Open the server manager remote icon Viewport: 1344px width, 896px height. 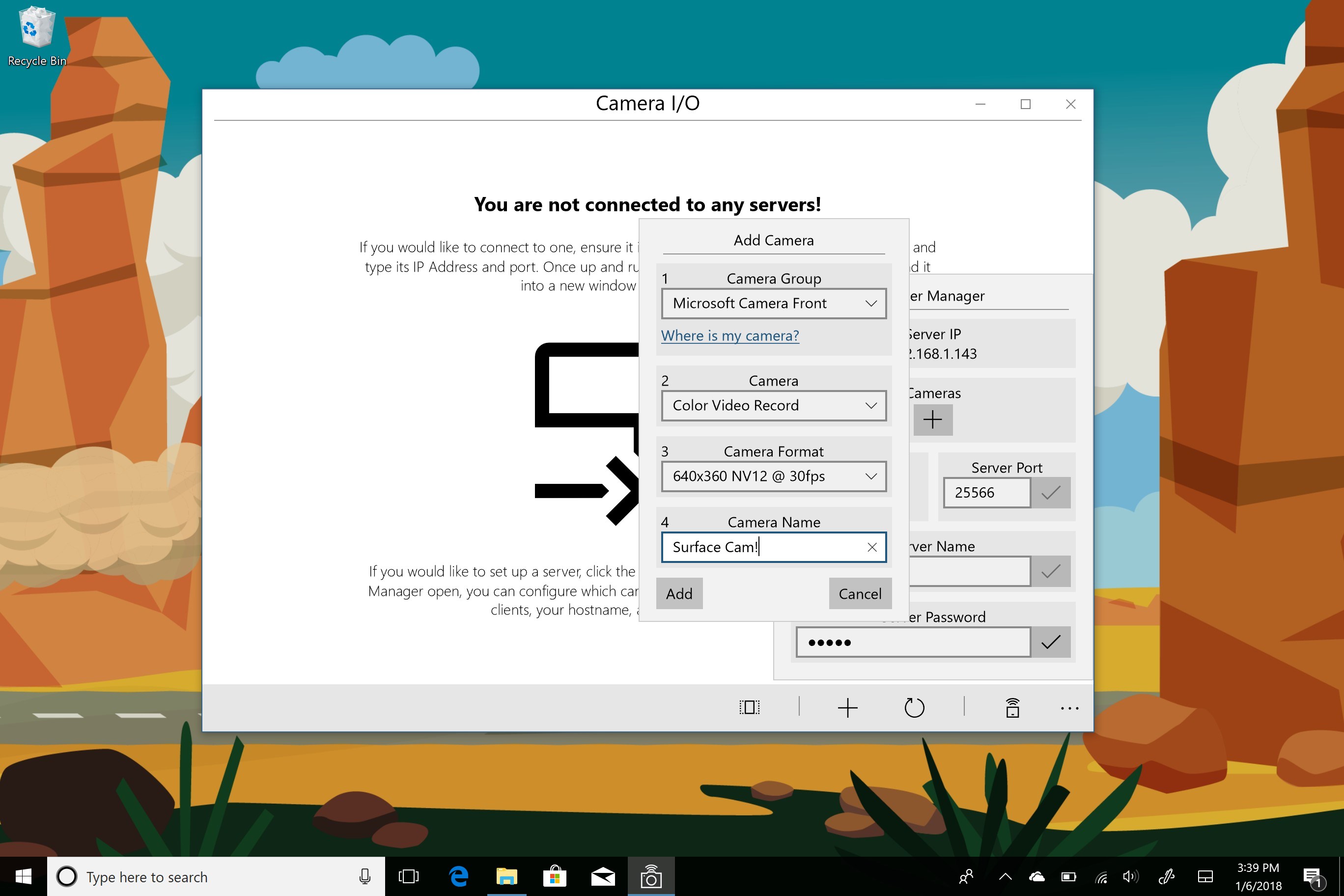(x=1012, y=708)
